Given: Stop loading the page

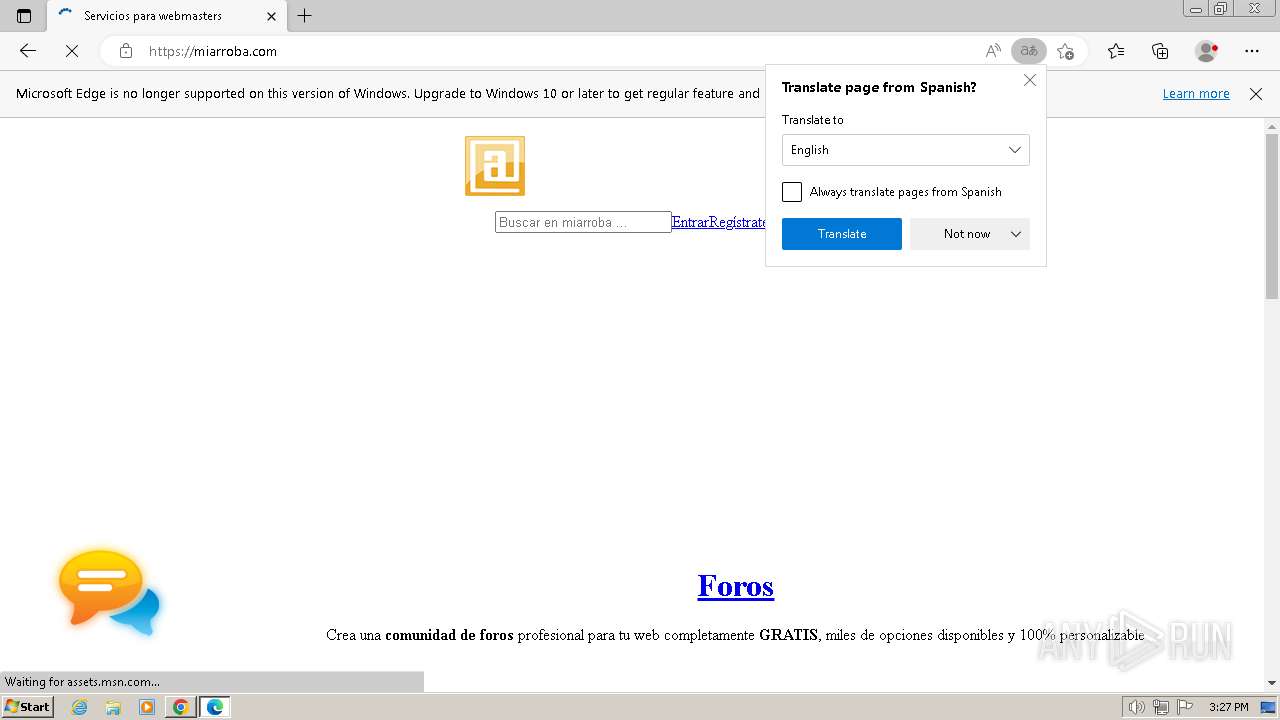Looking at the screenshot, I should tap(72, 51).
